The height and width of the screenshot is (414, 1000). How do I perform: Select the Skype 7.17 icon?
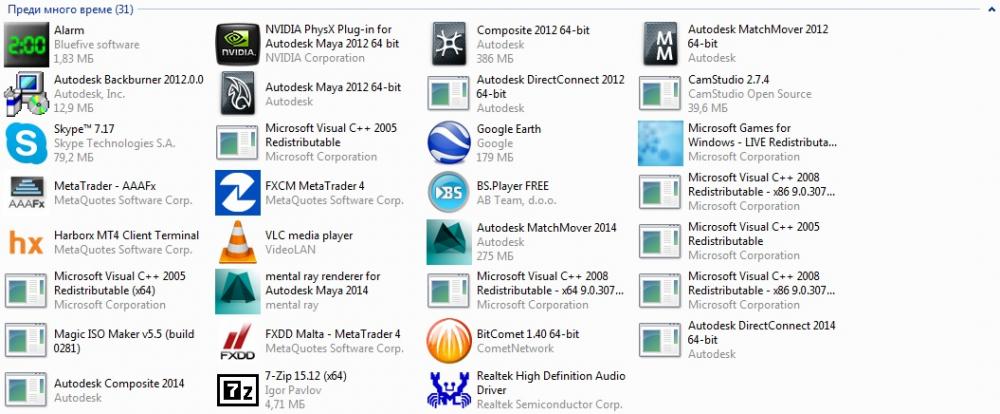pos(26,143)
